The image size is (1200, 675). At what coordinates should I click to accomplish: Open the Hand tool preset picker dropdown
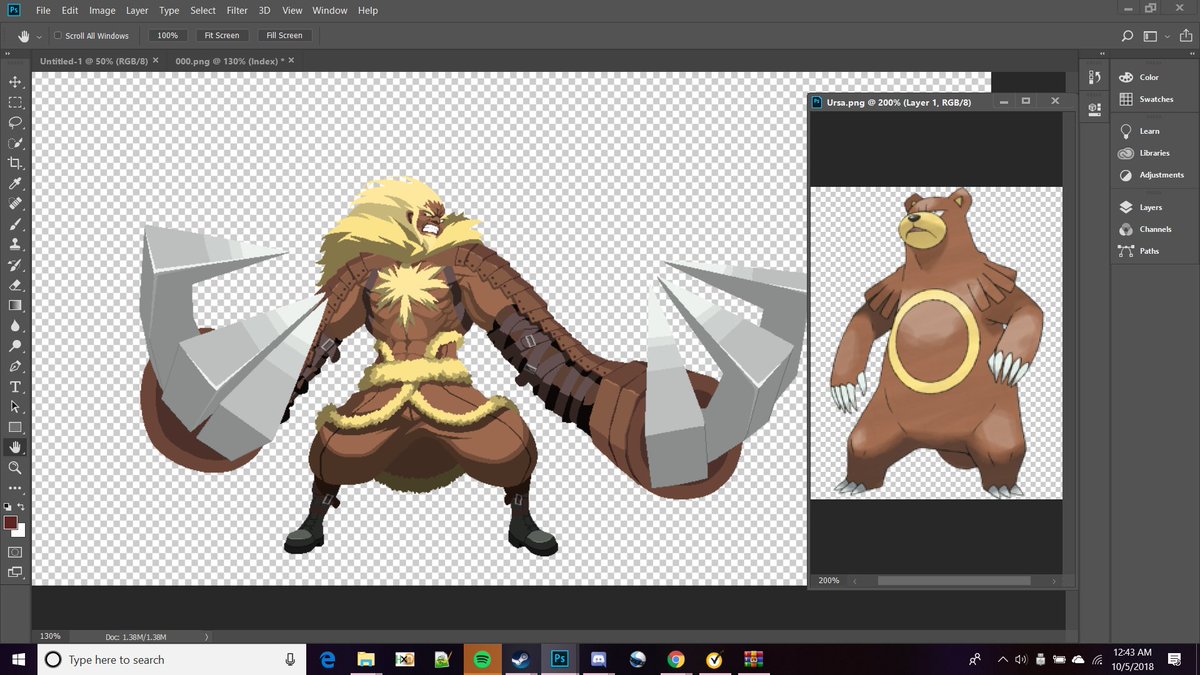click(x=39, y=35)
